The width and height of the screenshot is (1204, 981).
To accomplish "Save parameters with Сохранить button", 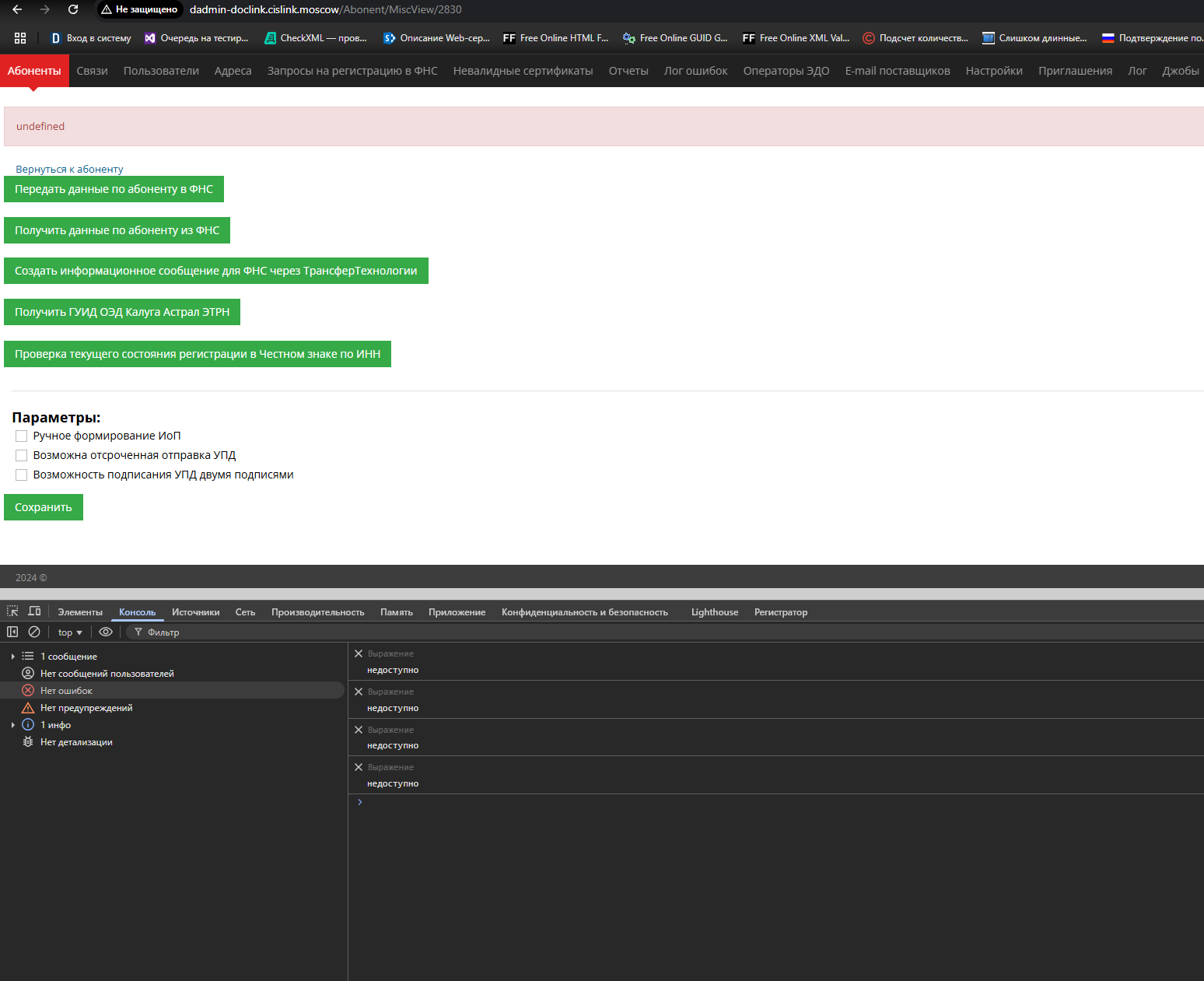I will point(44,507).
